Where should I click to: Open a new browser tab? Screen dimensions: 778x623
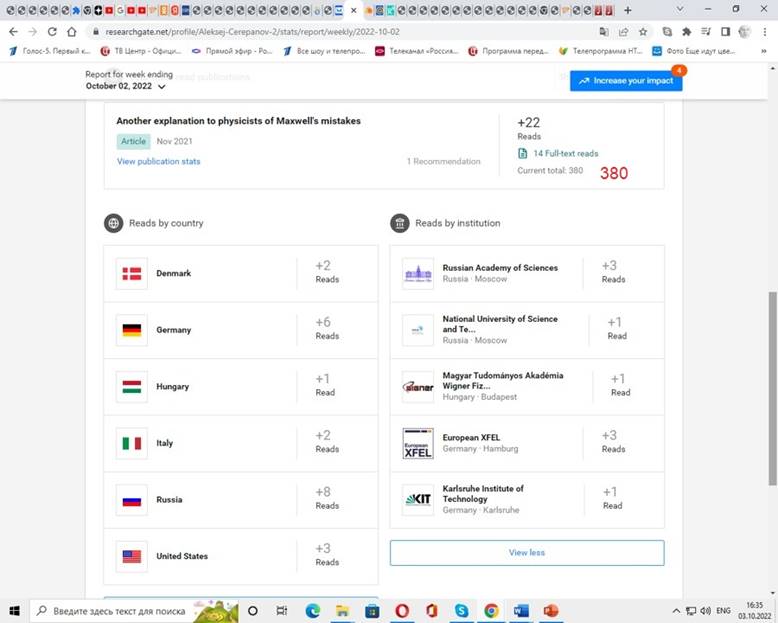628,10
